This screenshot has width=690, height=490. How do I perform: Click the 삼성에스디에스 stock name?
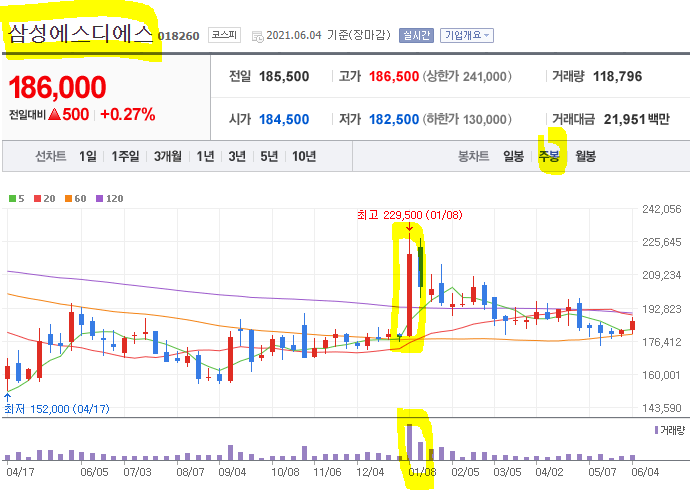click(x=80, y=34)
